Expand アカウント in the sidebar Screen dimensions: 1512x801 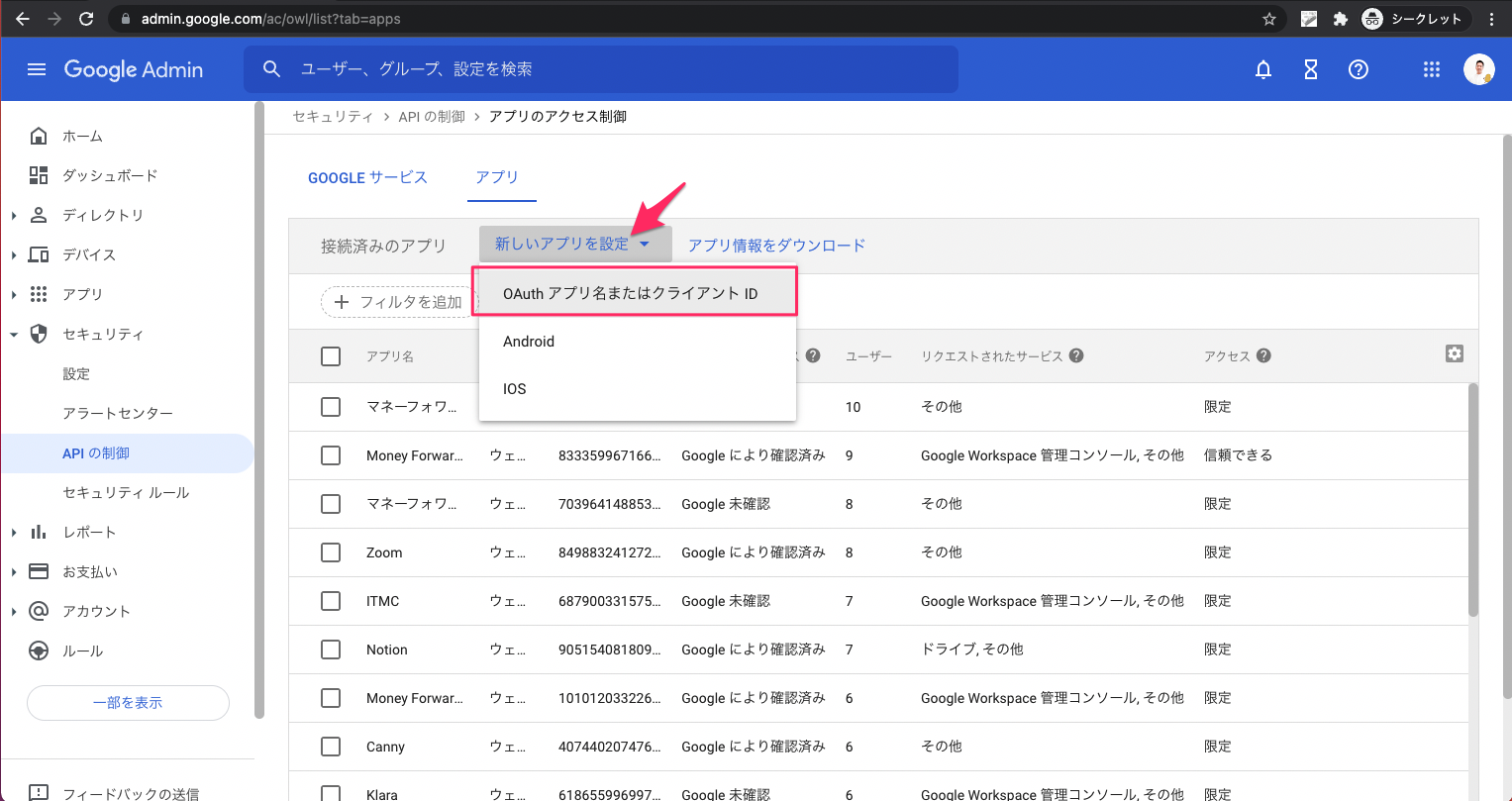[x=14, y=611]
